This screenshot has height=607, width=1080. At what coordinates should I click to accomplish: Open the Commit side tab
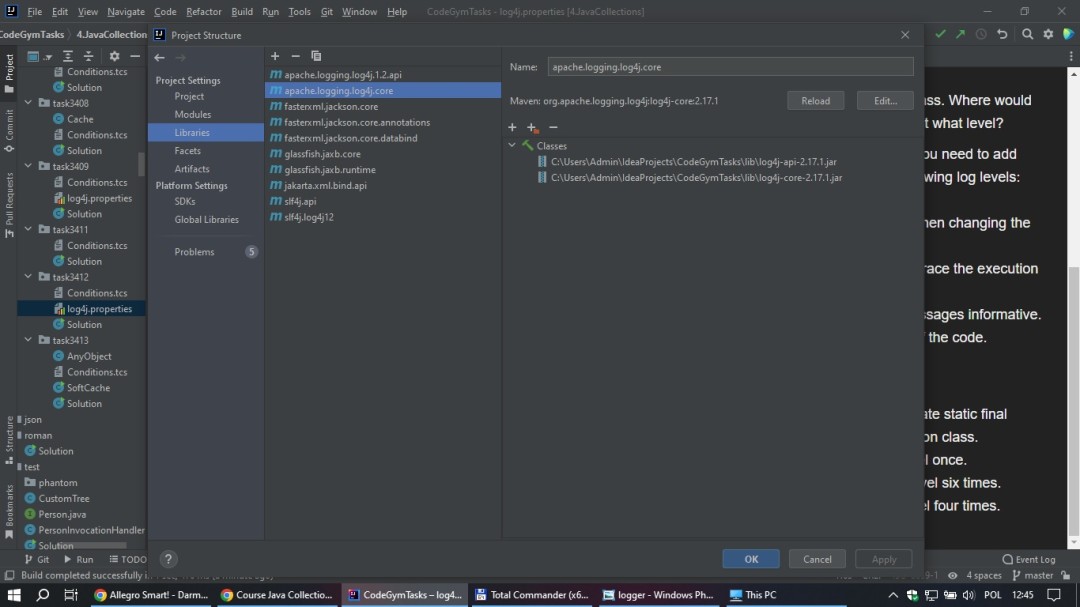(x=9, y=130)
